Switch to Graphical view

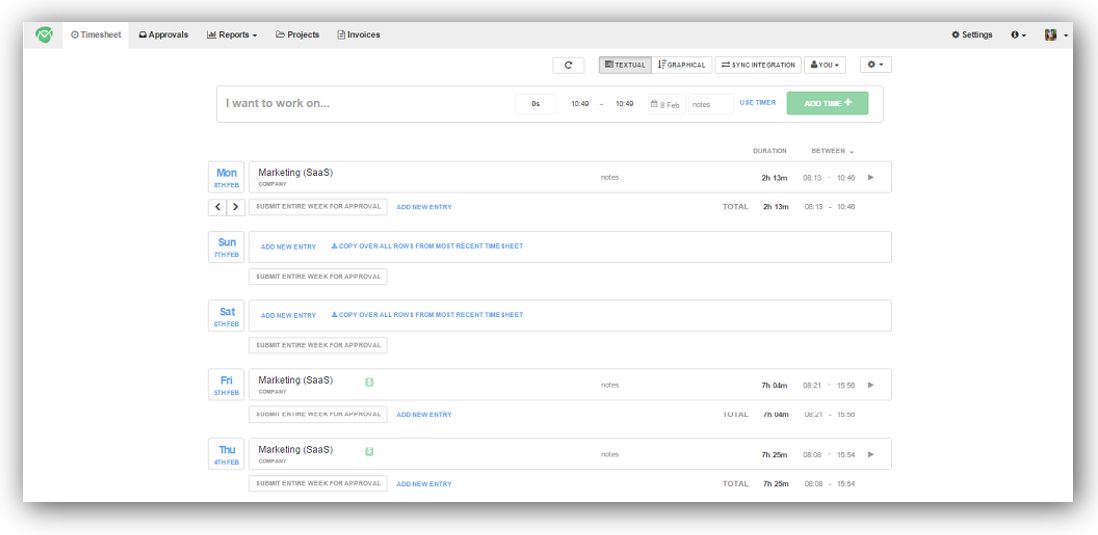[682, 65]
